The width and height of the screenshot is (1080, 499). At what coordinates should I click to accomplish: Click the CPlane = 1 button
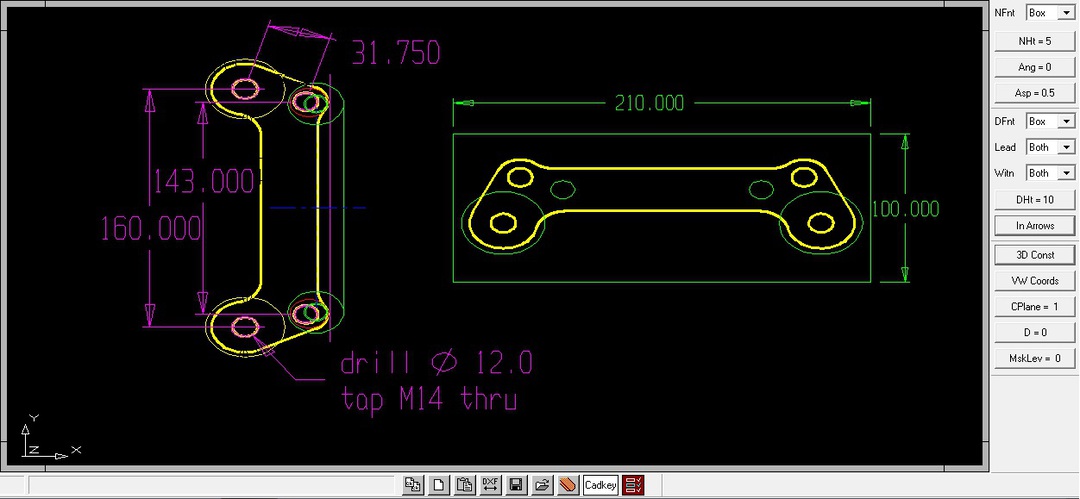coord(1034,307)
